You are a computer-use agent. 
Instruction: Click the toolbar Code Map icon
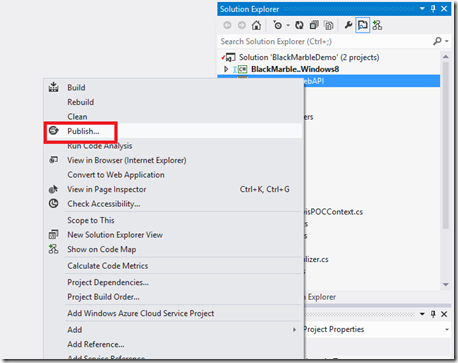pyautogui.click(x=377, y=25)
